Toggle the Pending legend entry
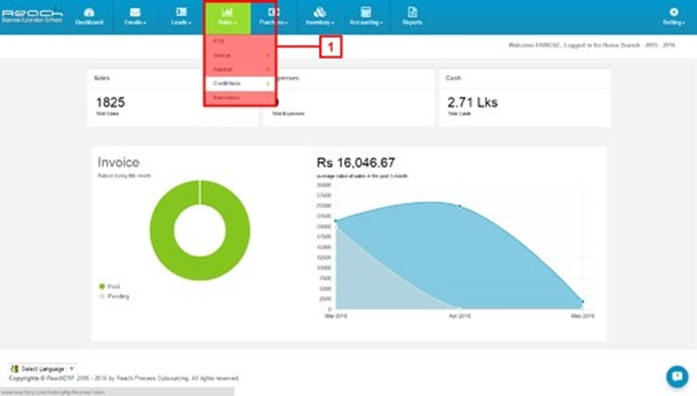Viewport: 697px width, 396px height. coord(114,296)
